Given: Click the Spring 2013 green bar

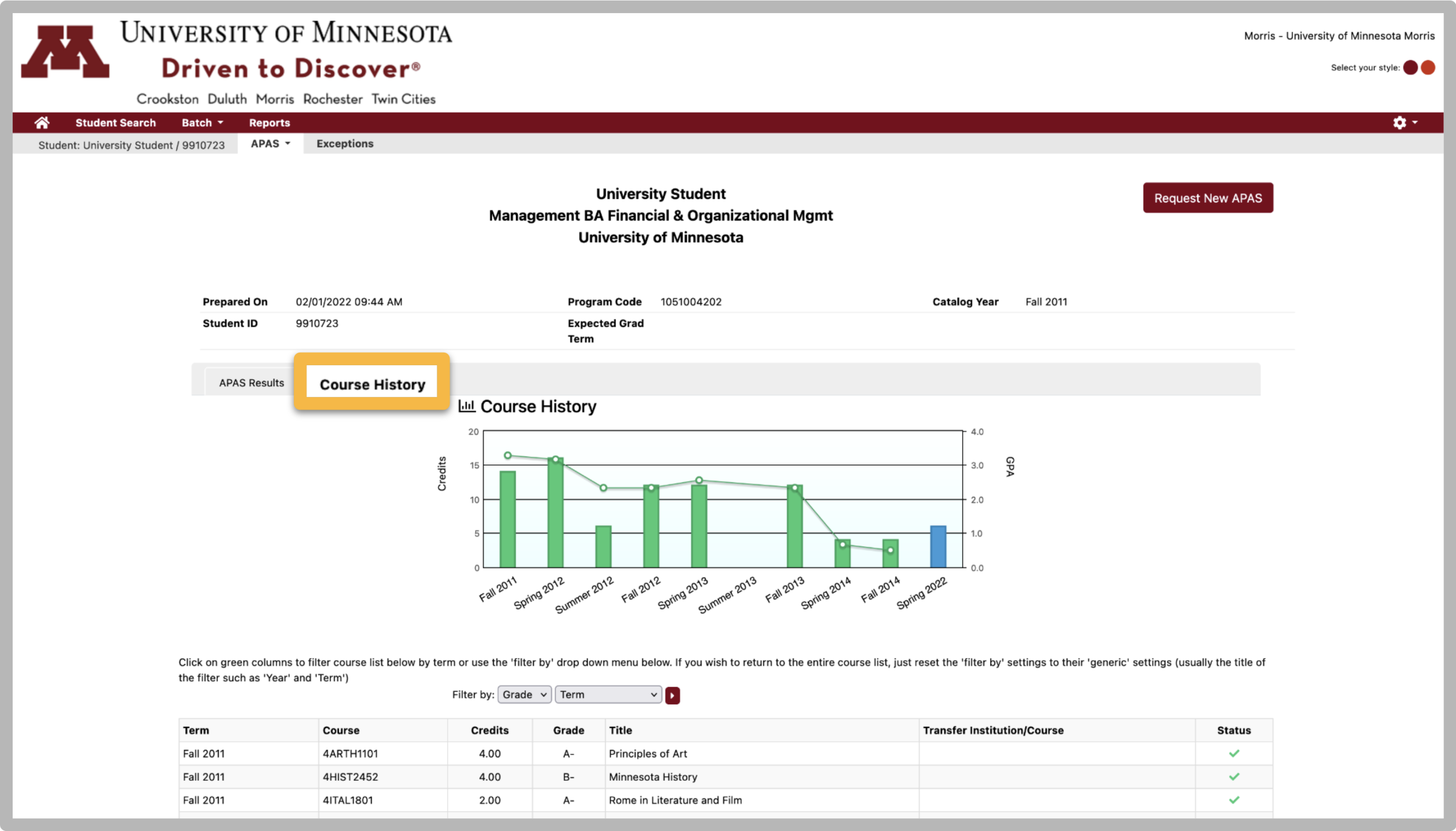Looking at the screenshot, I should click(x=699, y=526).
